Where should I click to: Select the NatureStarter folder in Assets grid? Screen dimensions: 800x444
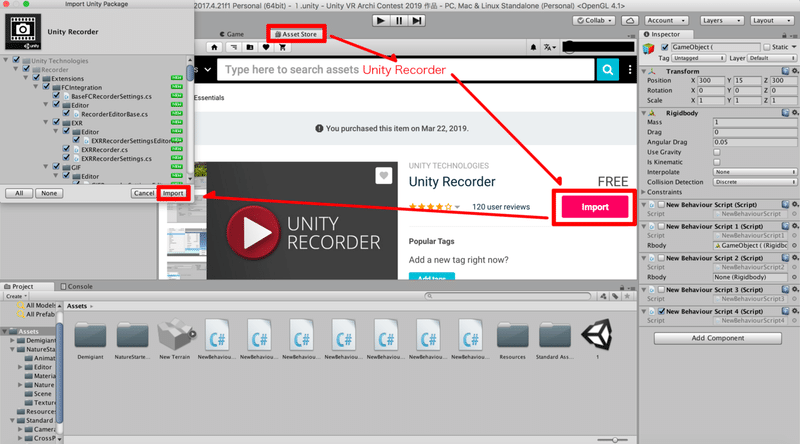coord(132,339)
